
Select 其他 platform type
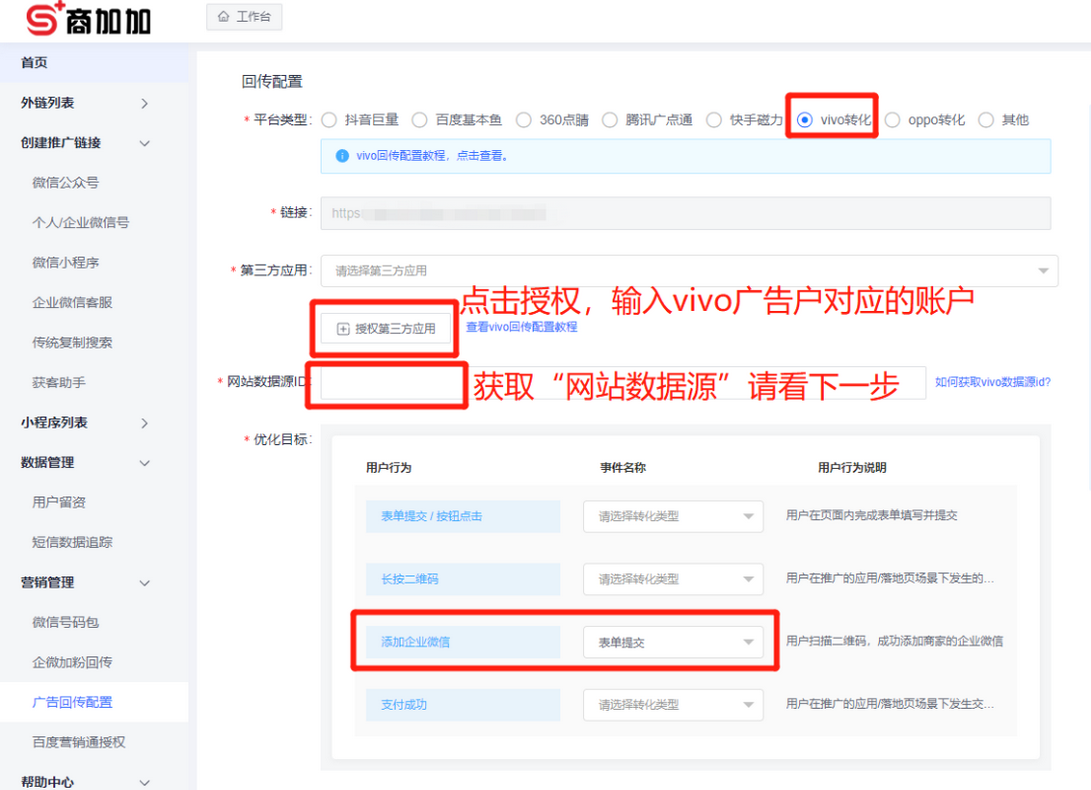pos(986,120)
